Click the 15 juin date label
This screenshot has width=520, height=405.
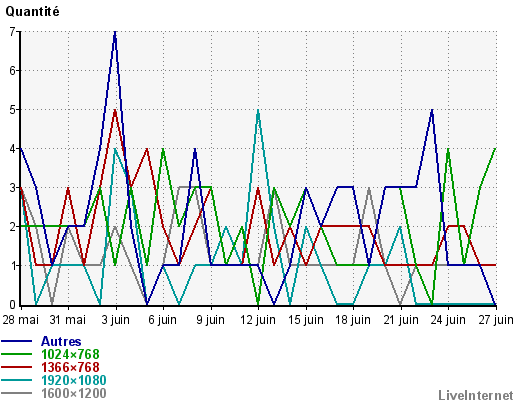point(306,320)
